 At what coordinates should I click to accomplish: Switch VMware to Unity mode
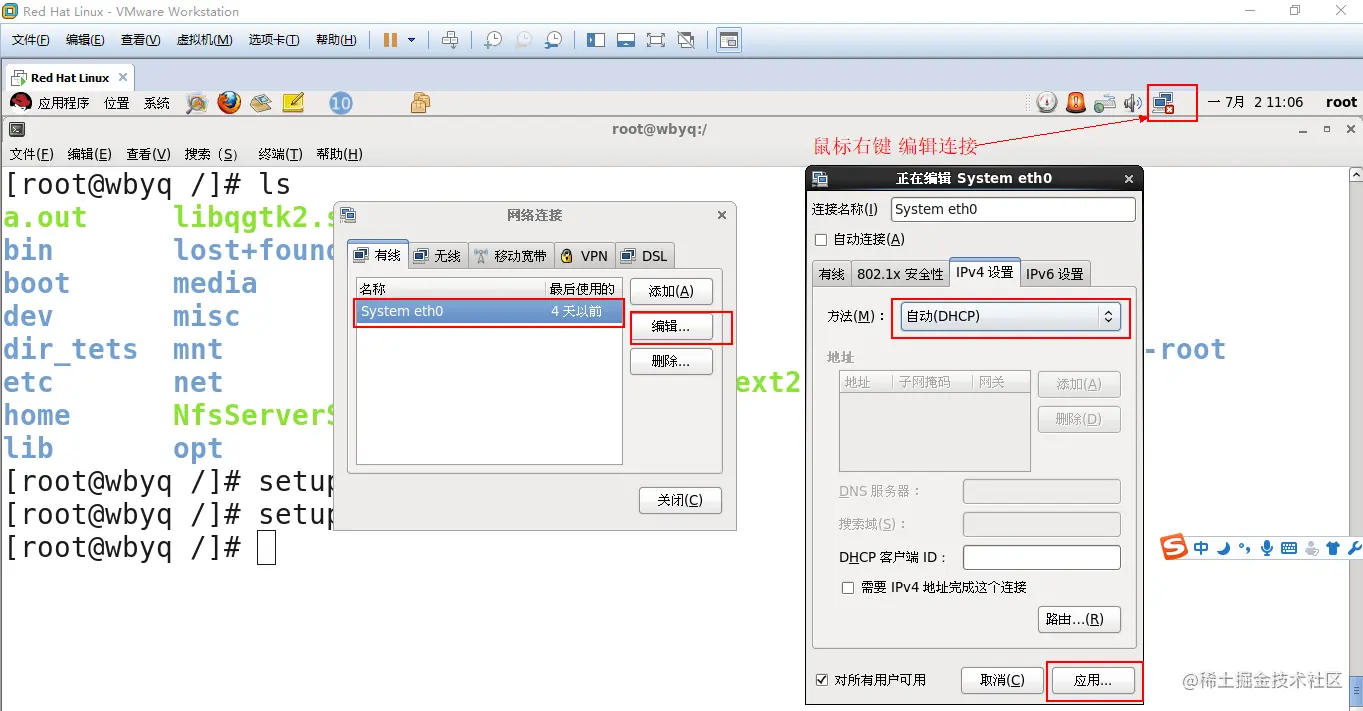(x=686, y=40)
